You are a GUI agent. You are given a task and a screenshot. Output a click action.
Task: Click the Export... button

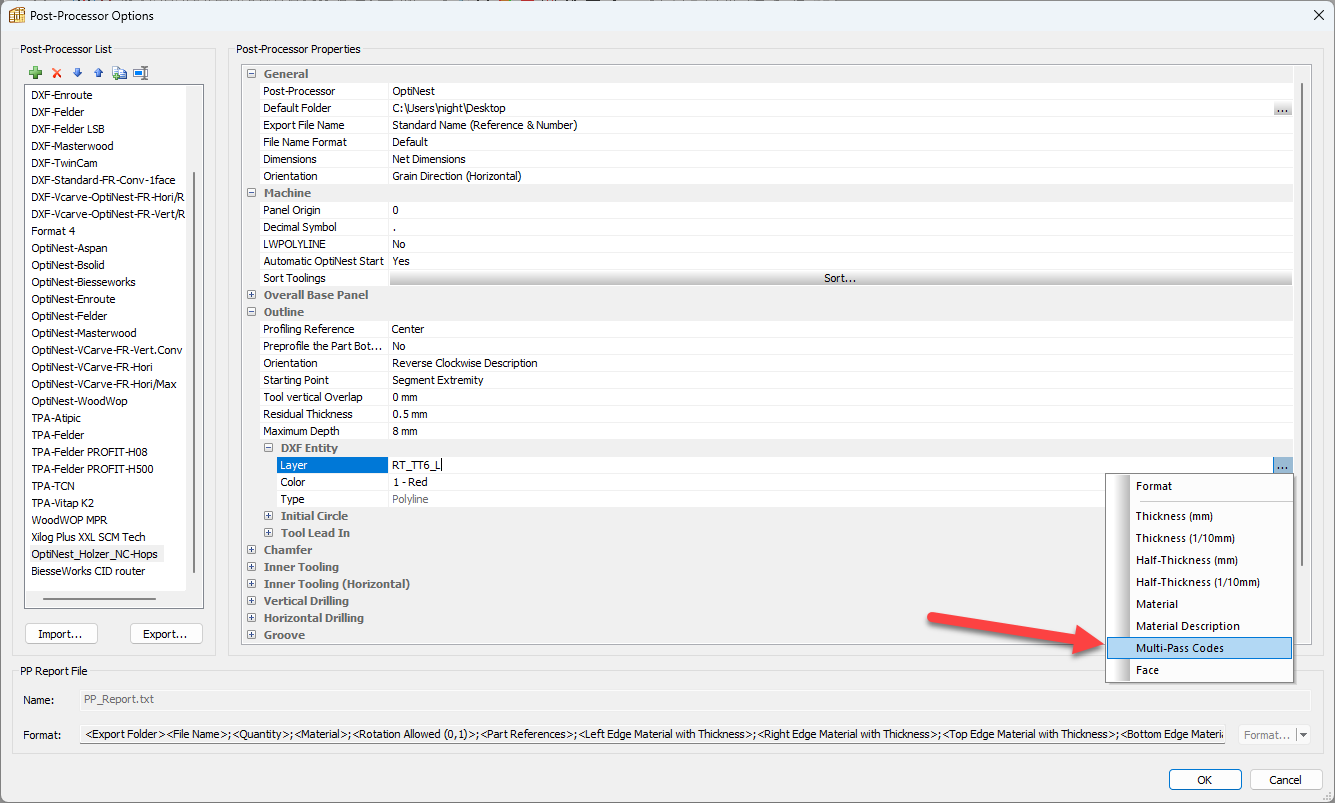tap(166, 634)
